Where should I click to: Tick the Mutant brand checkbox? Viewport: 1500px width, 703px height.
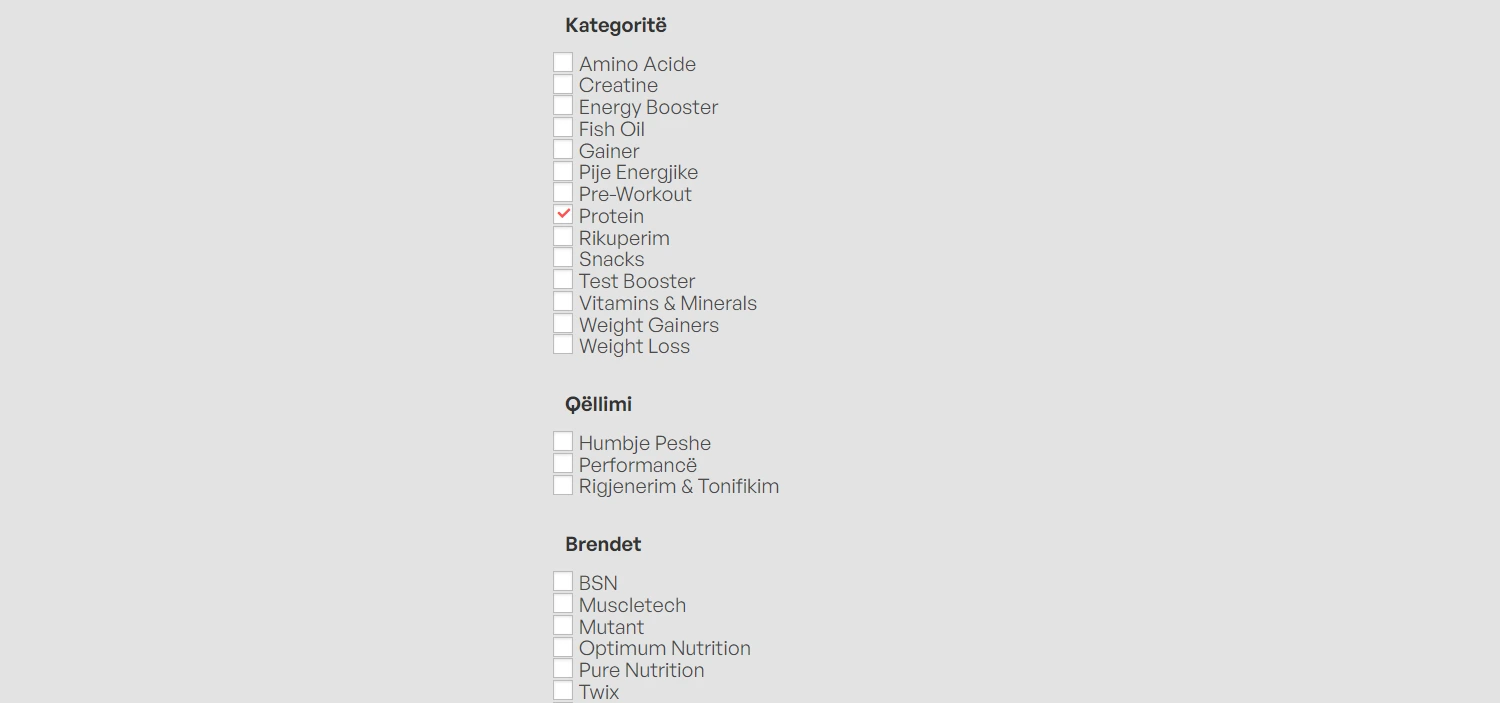pyautogui.click(x=563, y=626)
